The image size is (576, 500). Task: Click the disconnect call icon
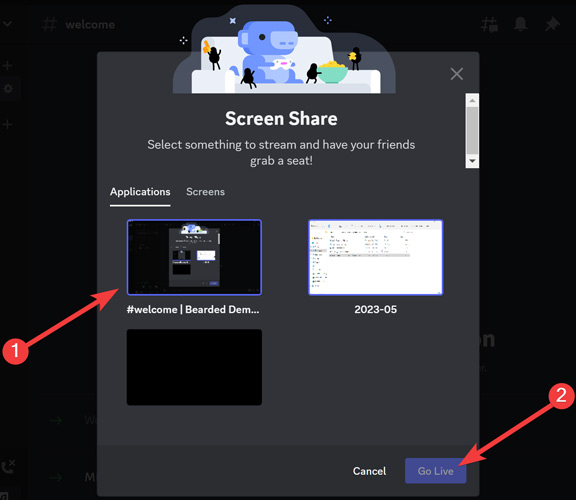click(8, 467)
